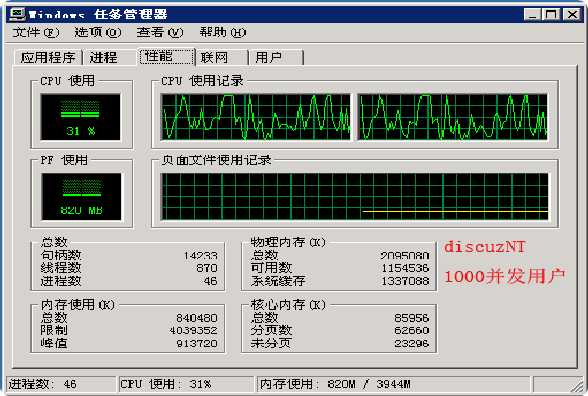Click the 句柄数 value 14233

click(201, 255)
